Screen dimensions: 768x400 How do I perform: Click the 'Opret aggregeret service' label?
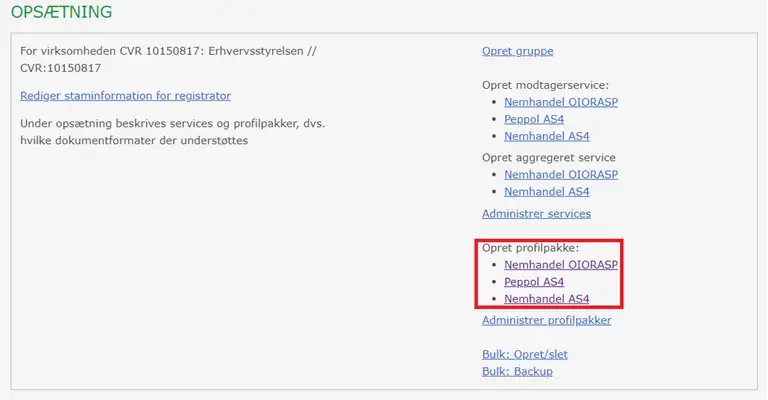pos(548,157)
